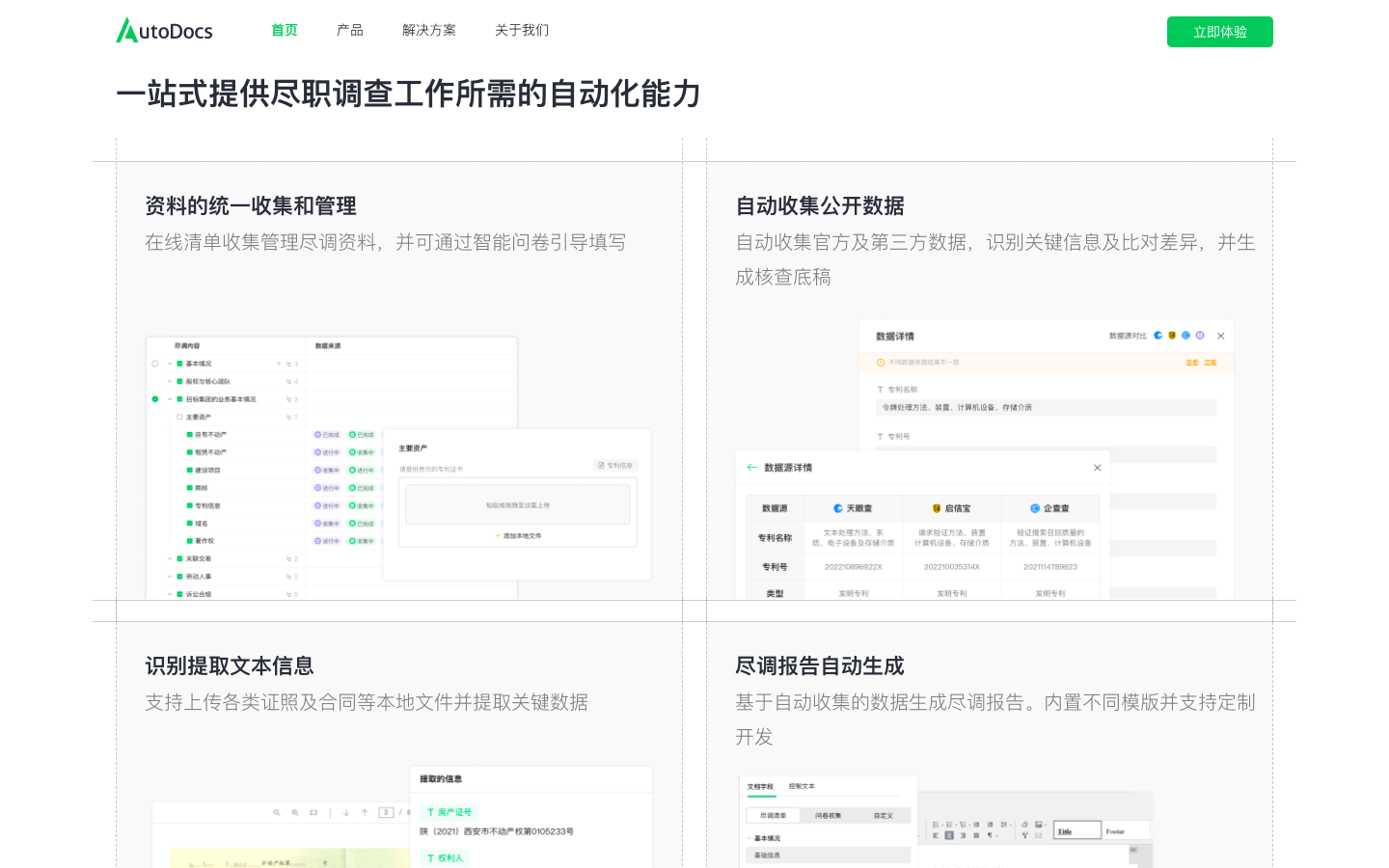Click the 粘贴或拖拽 upload drop area
This screenshot has width=1389, height=868.
(x=517, y=504)
